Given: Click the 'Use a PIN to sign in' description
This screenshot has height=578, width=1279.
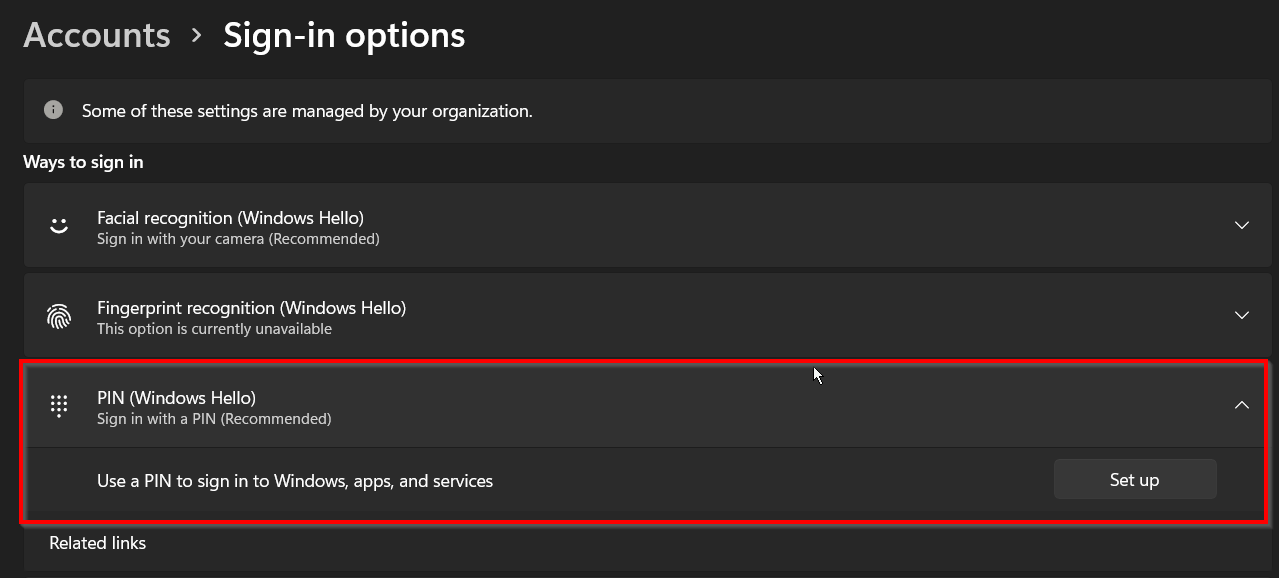Looking at the screenshot, I should click(x=295, y=481).
